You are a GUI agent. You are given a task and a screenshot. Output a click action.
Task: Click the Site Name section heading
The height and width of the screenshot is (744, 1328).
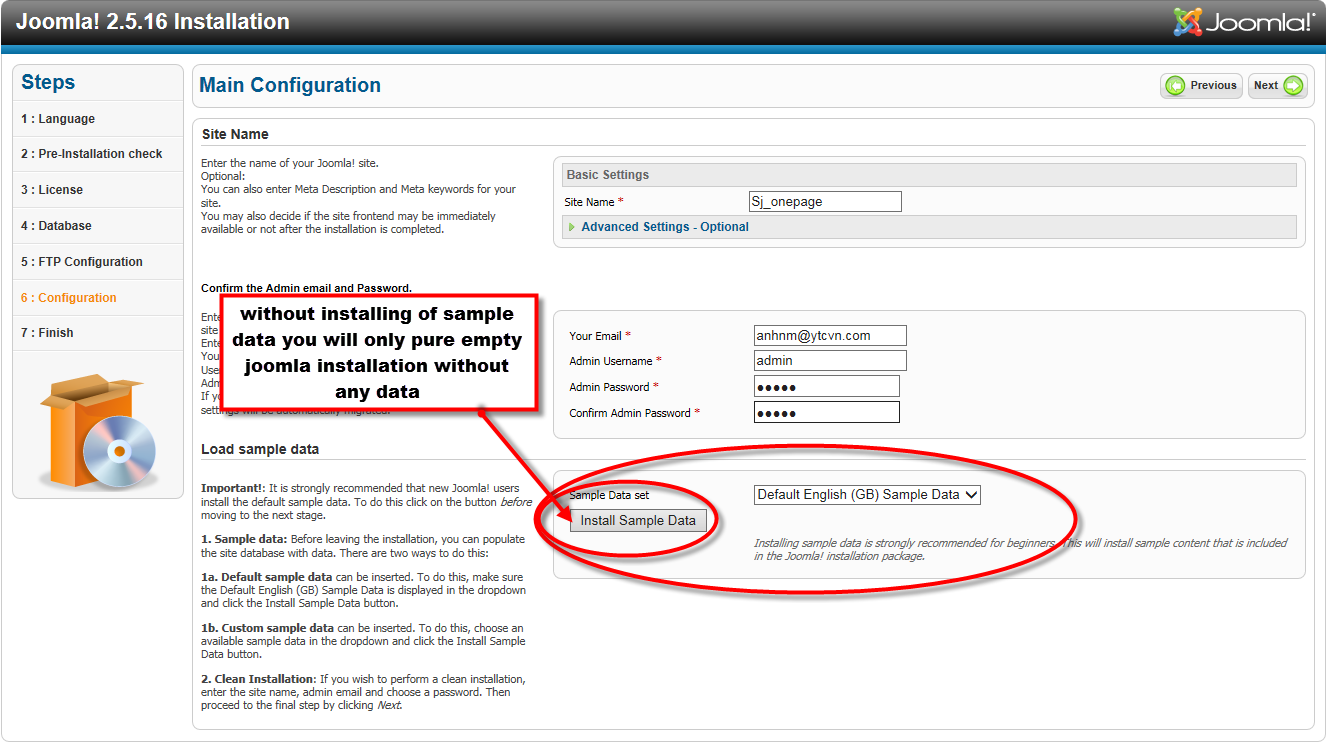pos(235,134)
